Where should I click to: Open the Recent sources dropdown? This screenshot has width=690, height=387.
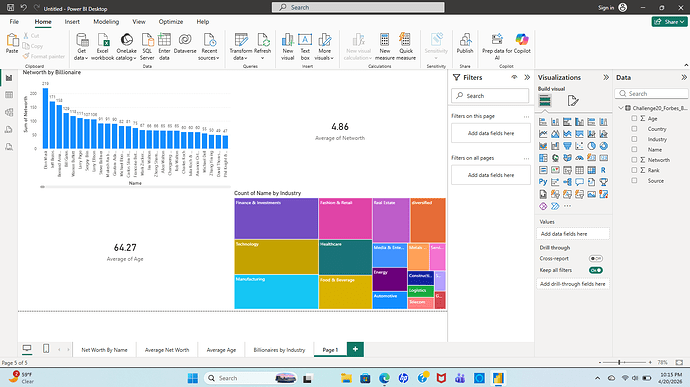tap(209, 46)
